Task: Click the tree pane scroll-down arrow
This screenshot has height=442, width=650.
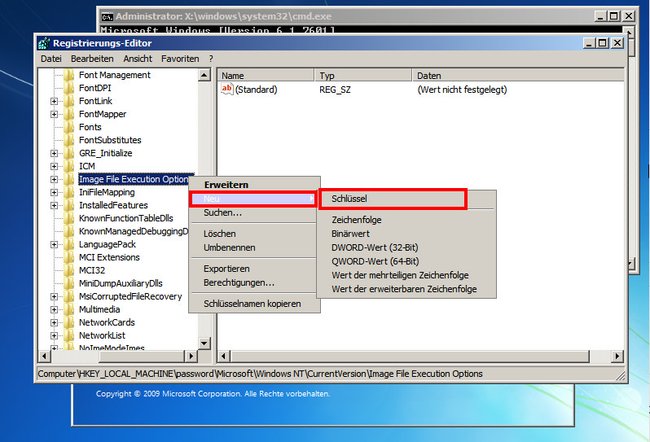Action: coord(204,343)
